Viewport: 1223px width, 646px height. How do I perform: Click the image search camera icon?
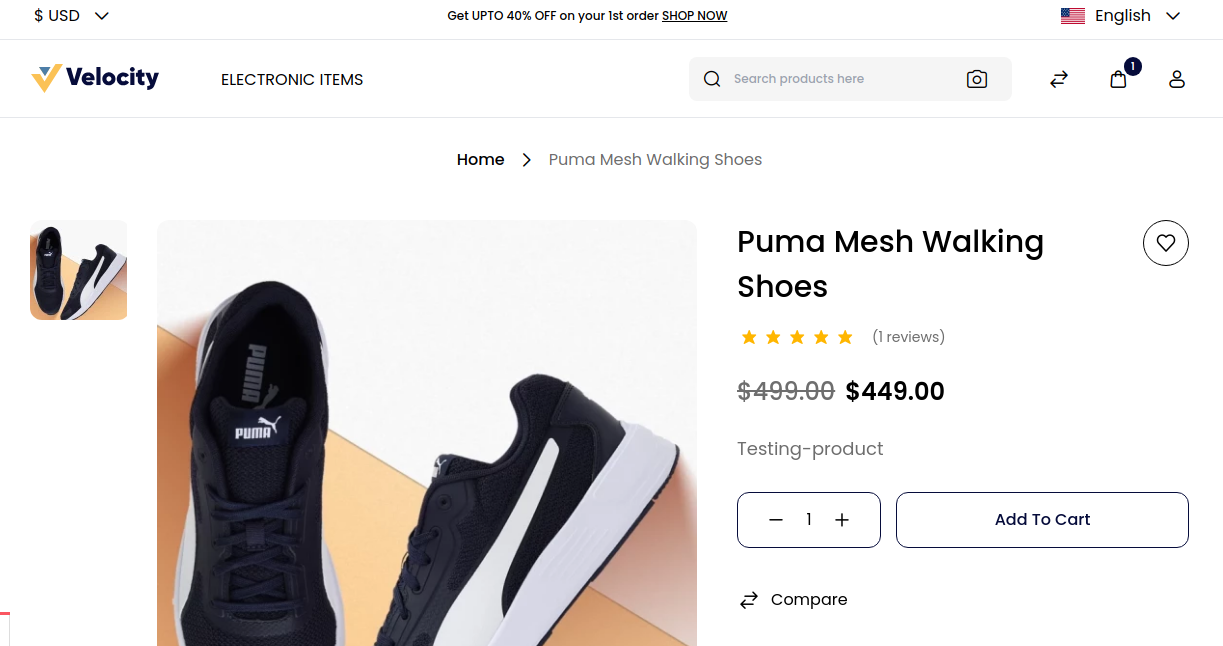point(977,79)
